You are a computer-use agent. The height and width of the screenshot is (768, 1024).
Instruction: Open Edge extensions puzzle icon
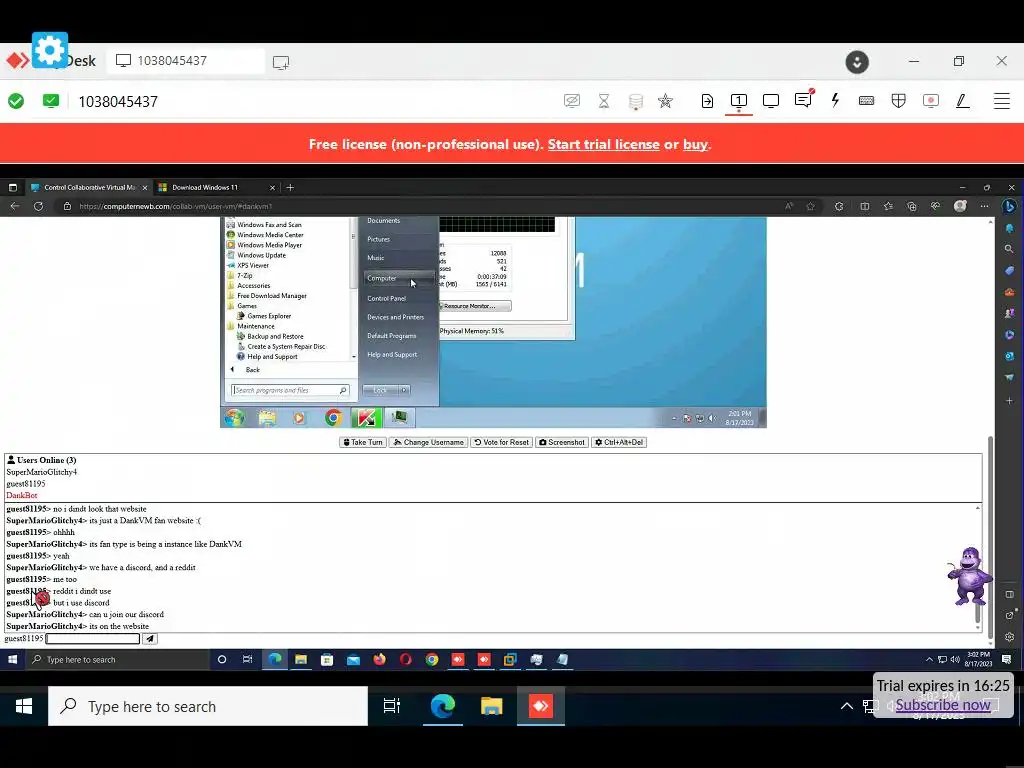839,206
